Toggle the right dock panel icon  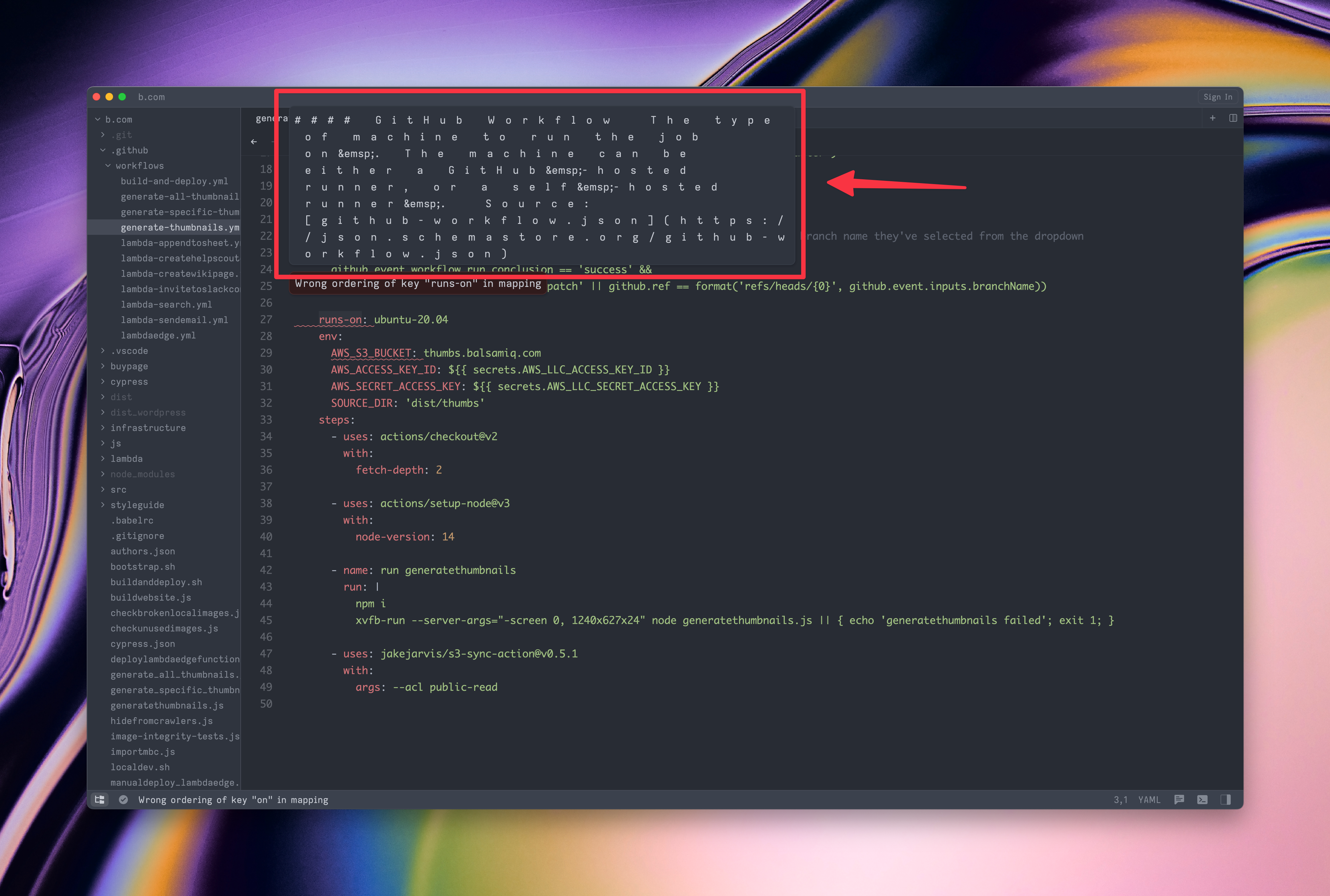(x=1226, y=799)
